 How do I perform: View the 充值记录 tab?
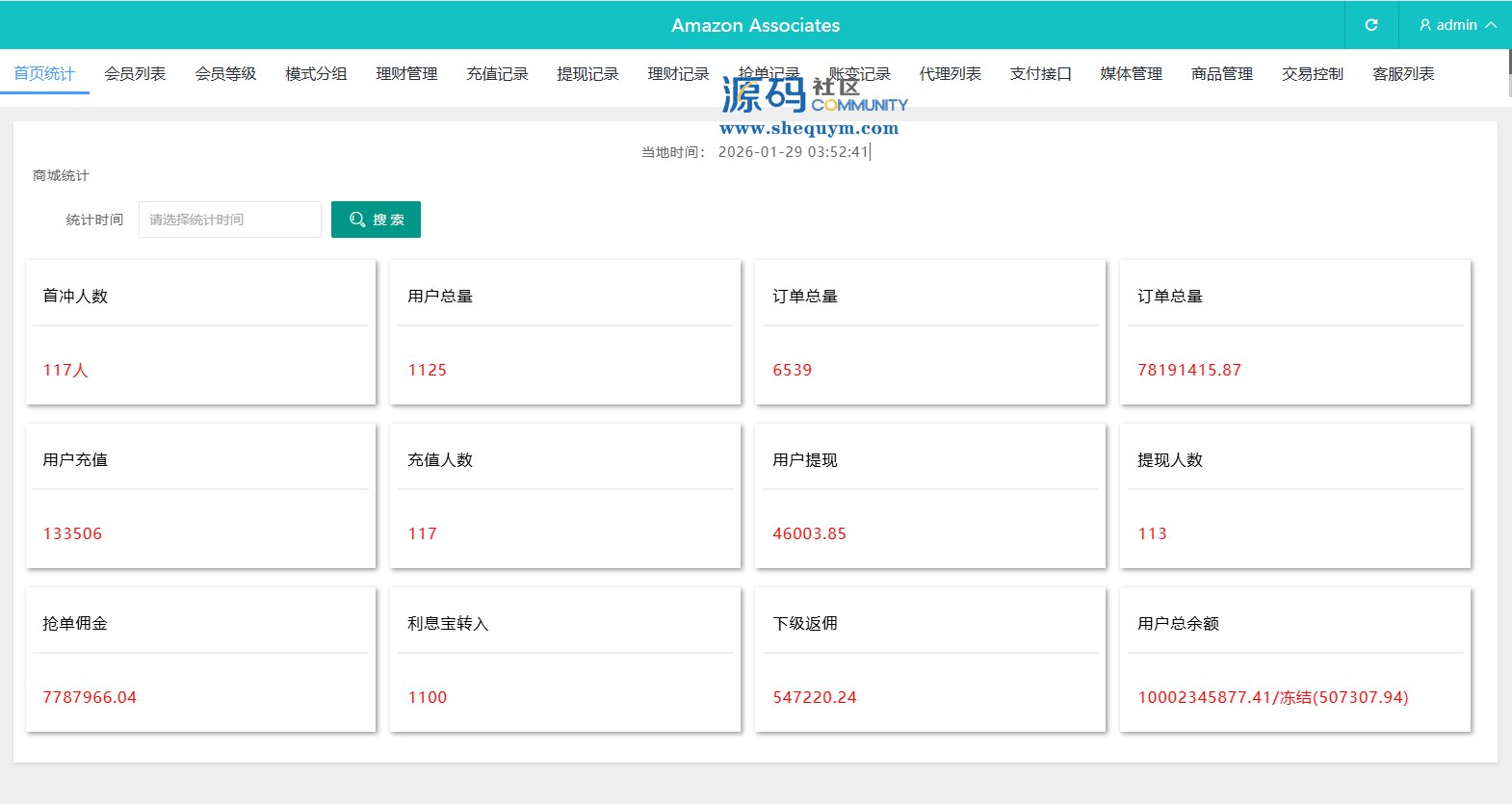[497, 74]
